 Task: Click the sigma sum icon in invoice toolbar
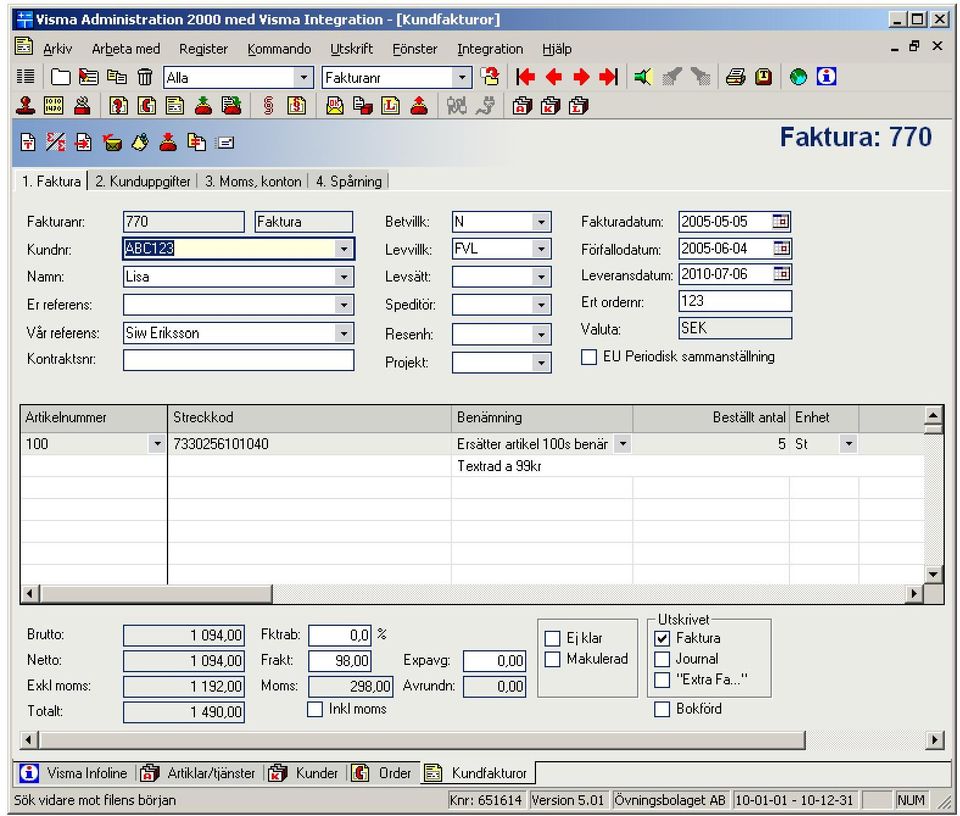[56, 143]
